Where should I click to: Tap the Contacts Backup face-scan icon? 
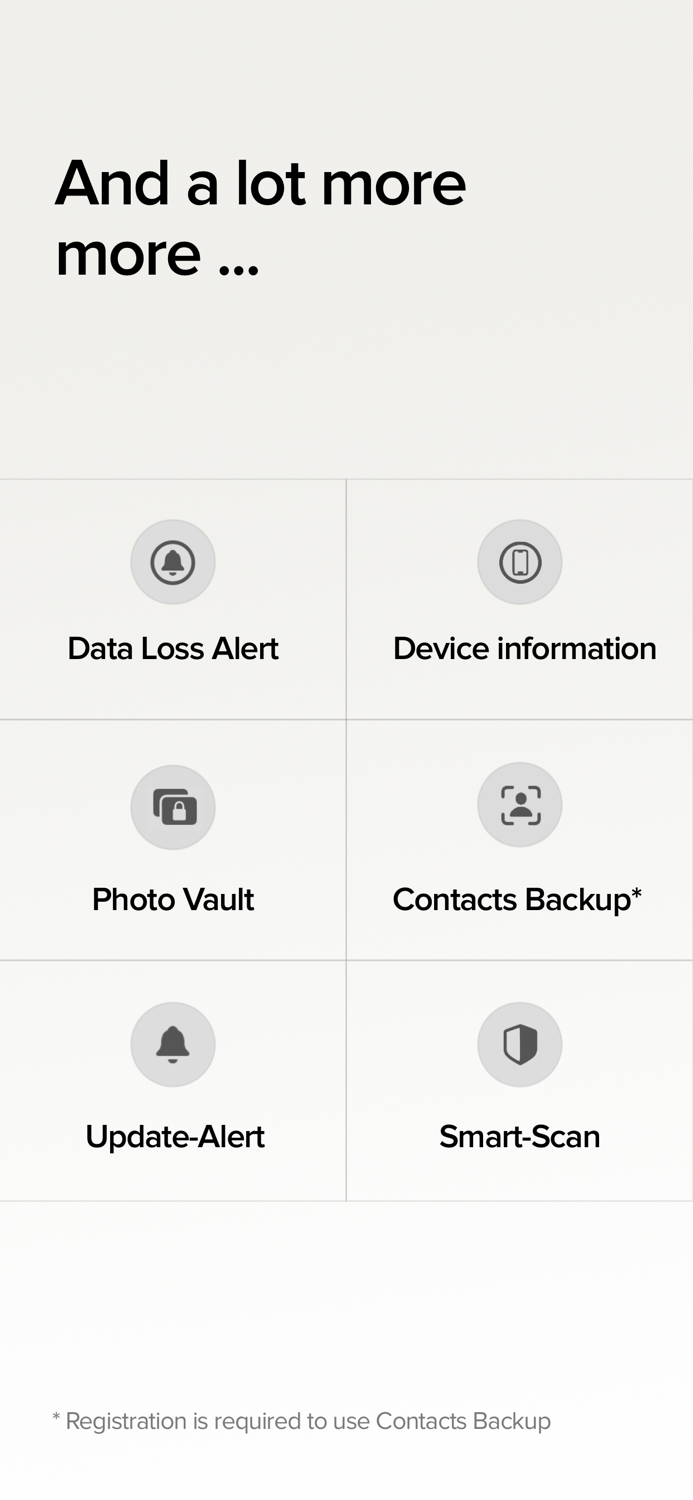pyautogui.click(x=520, y=804)
